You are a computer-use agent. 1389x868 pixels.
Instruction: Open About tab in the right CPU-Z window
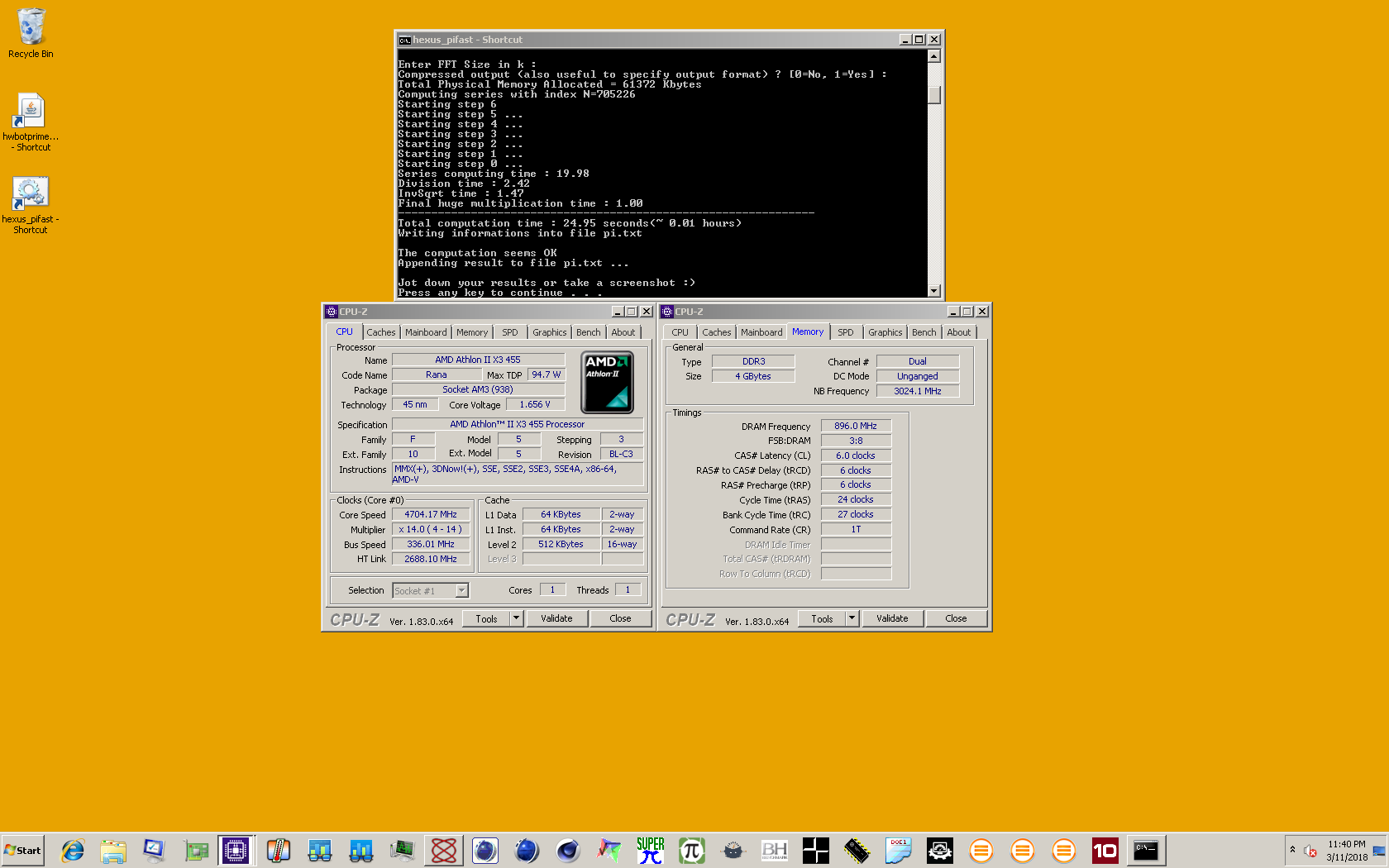[x=959, y=332]
